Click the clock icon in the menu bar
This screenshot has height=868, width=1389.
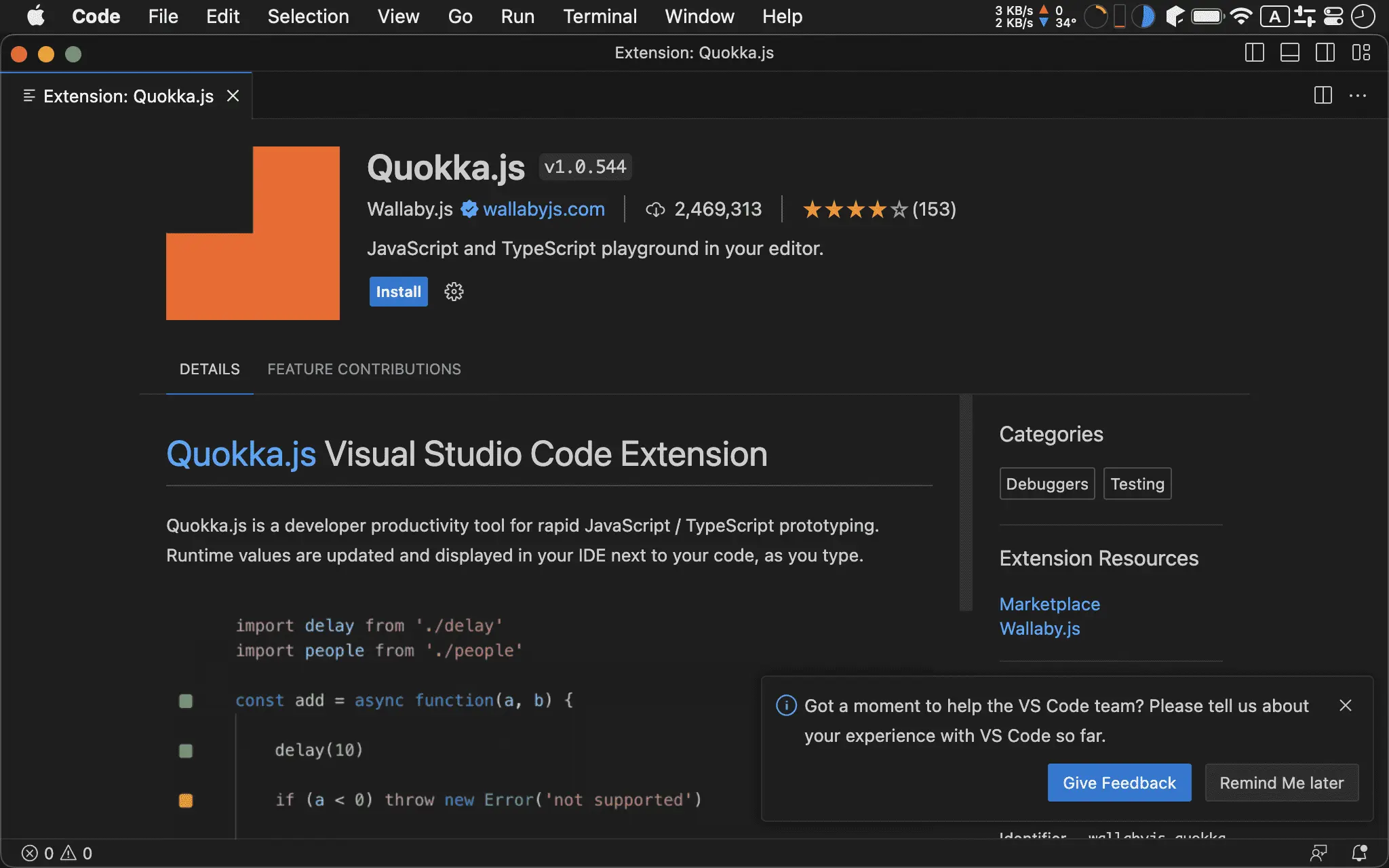click(x=1363, y=16)
